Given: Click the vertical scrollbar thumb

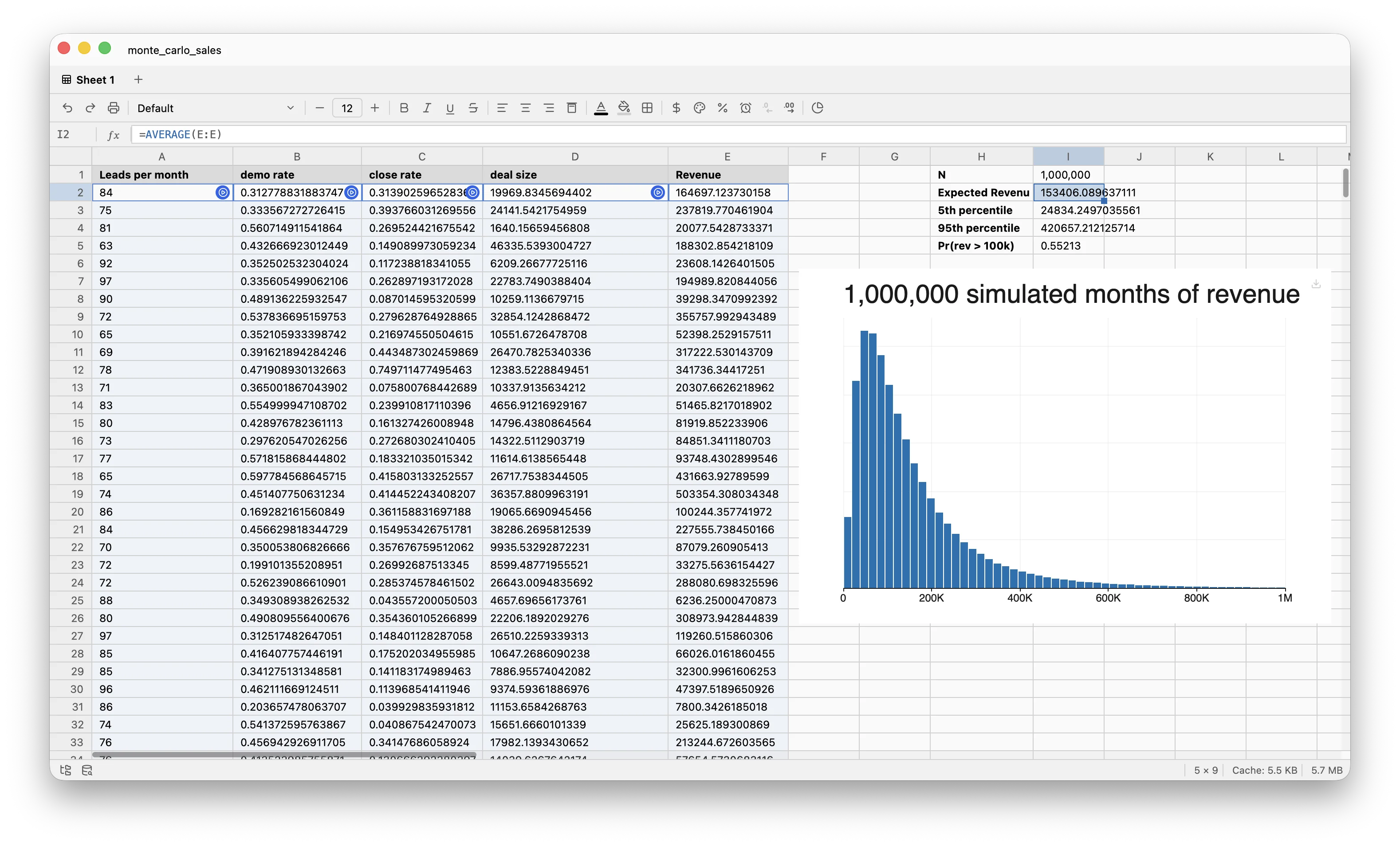Looking at the screenshot, I should click(1345, 183).
